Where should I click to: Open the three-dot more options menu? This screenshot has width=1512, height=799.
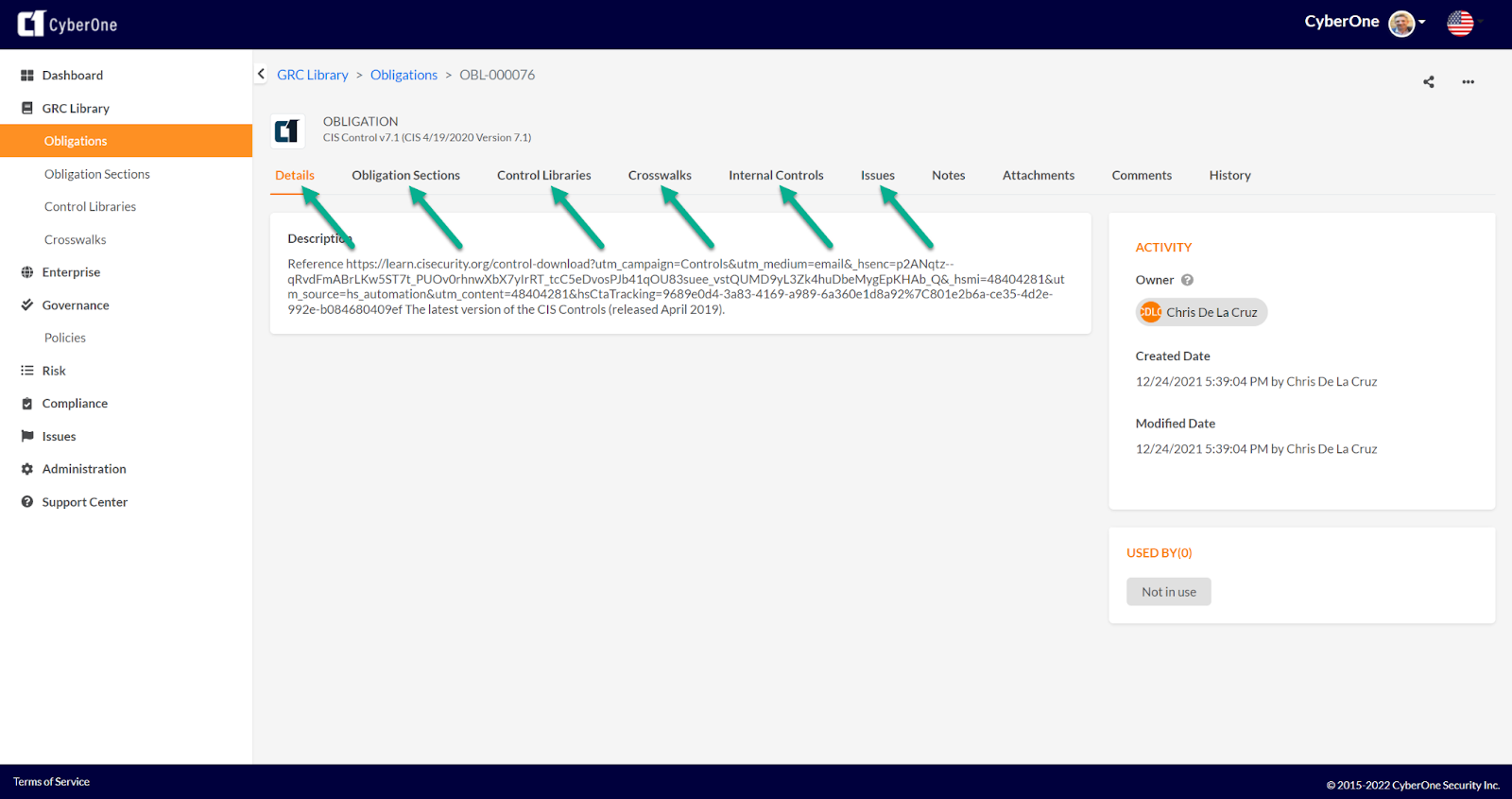1468,82
